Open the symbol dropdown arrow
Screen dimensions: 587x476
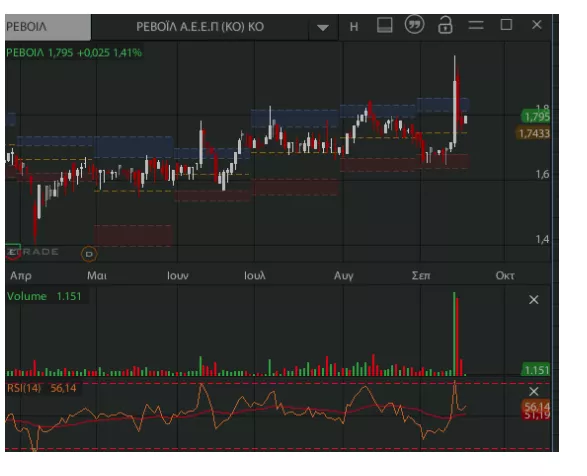pyautogui.click(x=323, y=27)
